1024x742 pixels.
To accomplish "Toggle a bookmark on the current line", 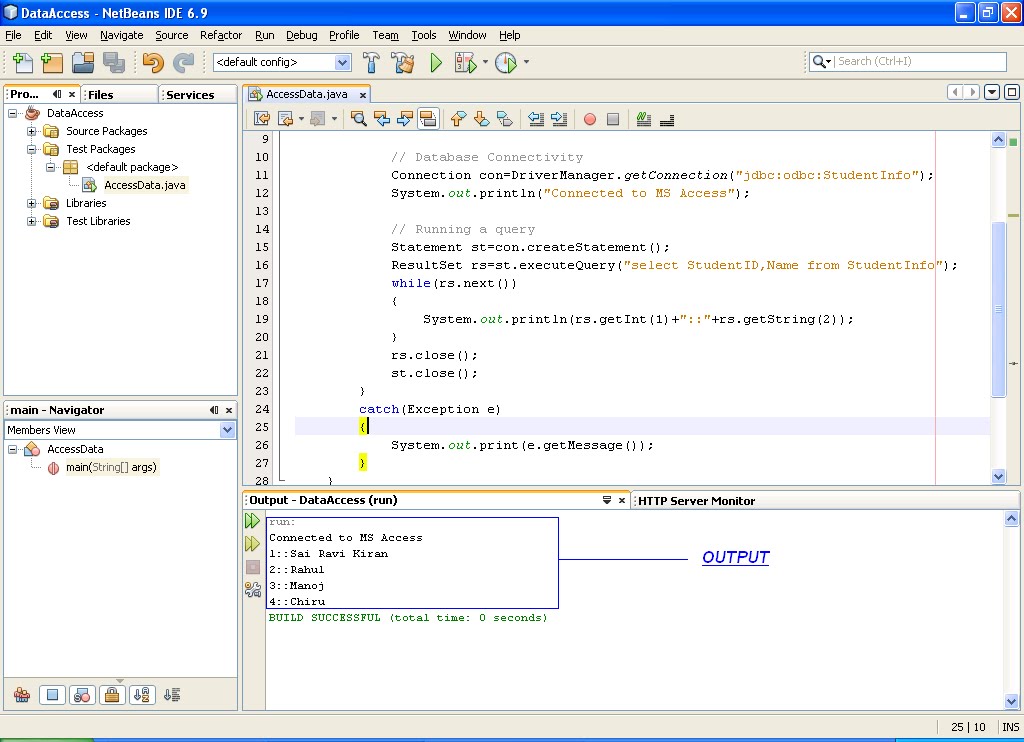I will tap(504, 119).
